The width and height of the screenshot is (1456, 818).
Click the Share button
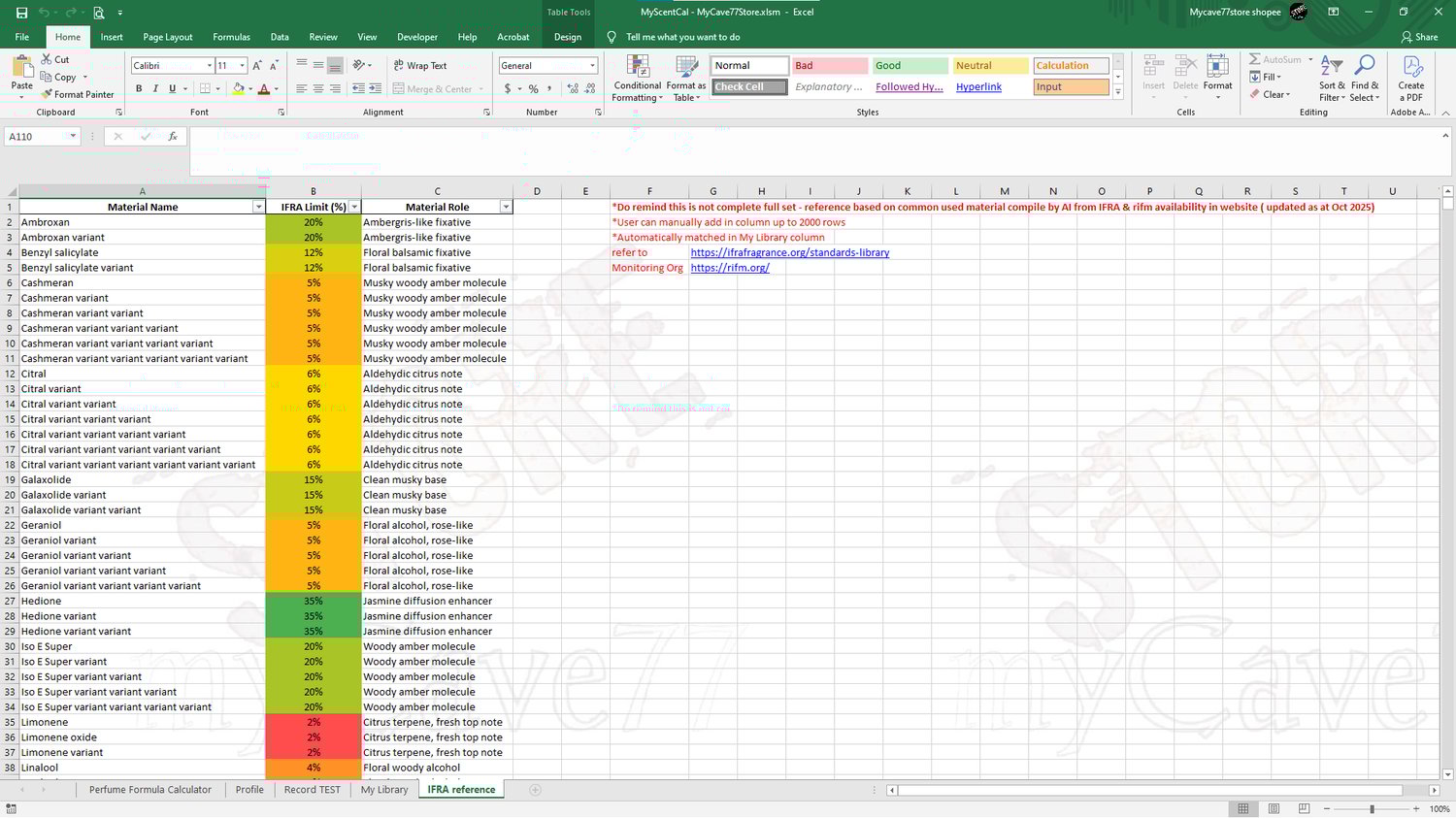point(1419,37)
